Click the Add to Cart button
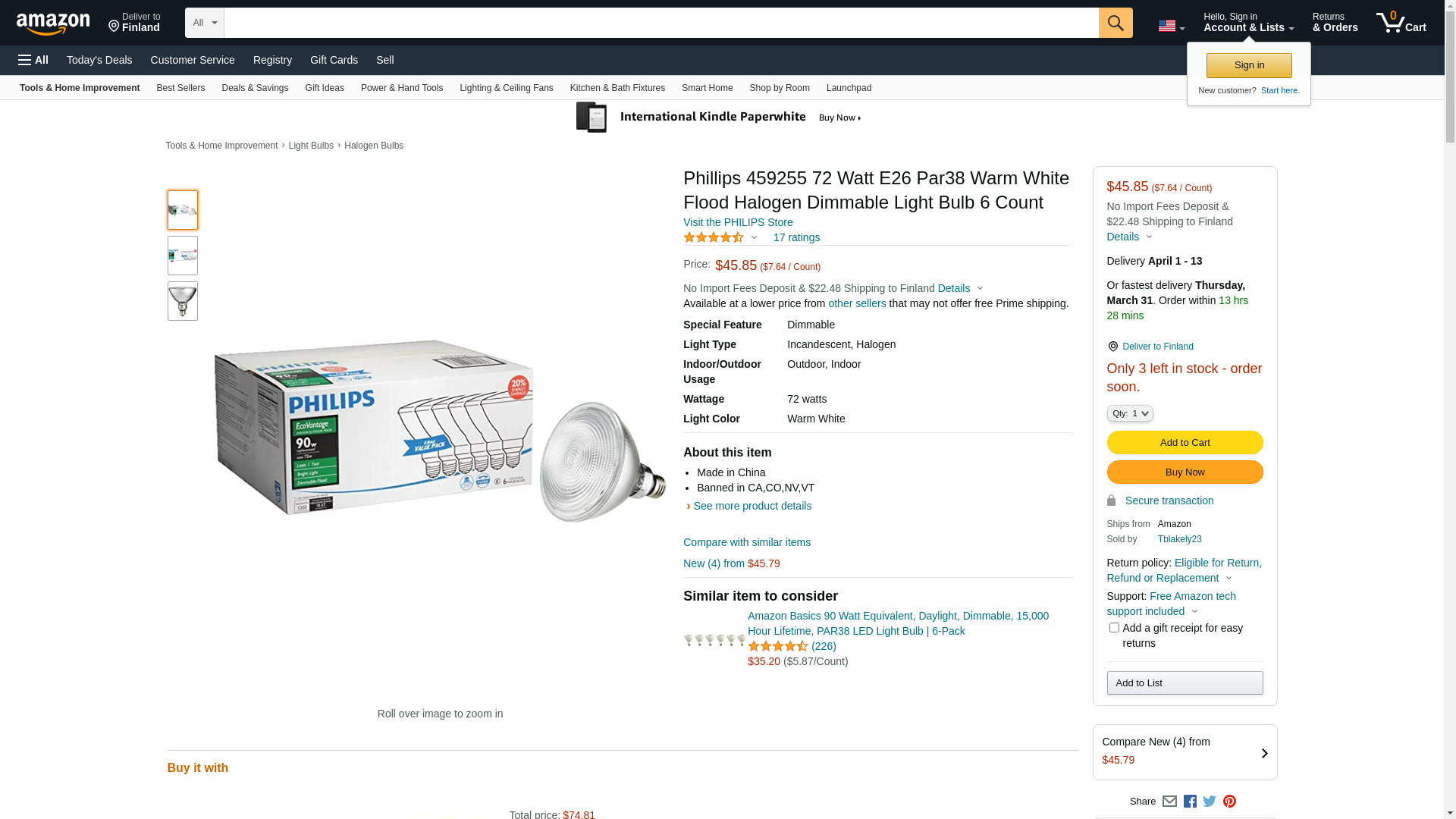 point(1185,443)
